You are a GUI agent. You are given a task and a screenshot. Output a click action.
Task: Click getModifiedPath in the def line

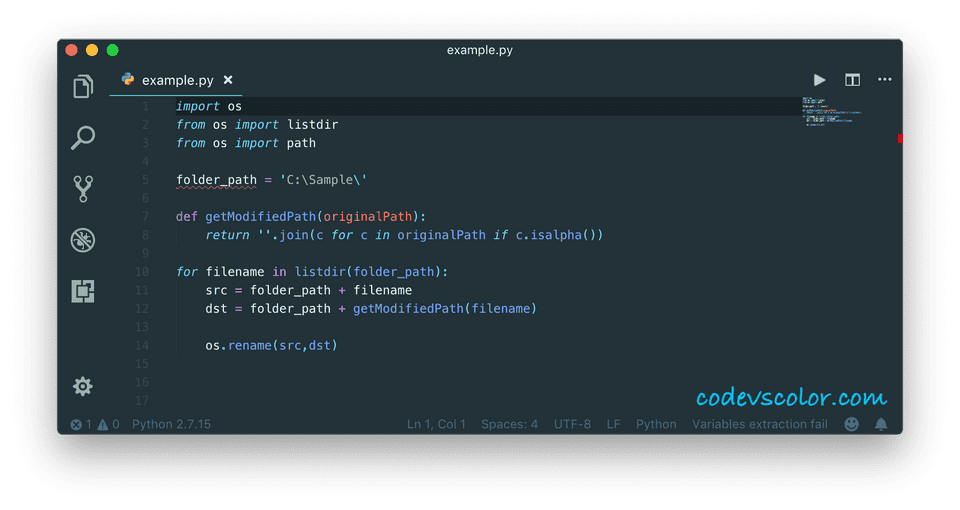260,217
